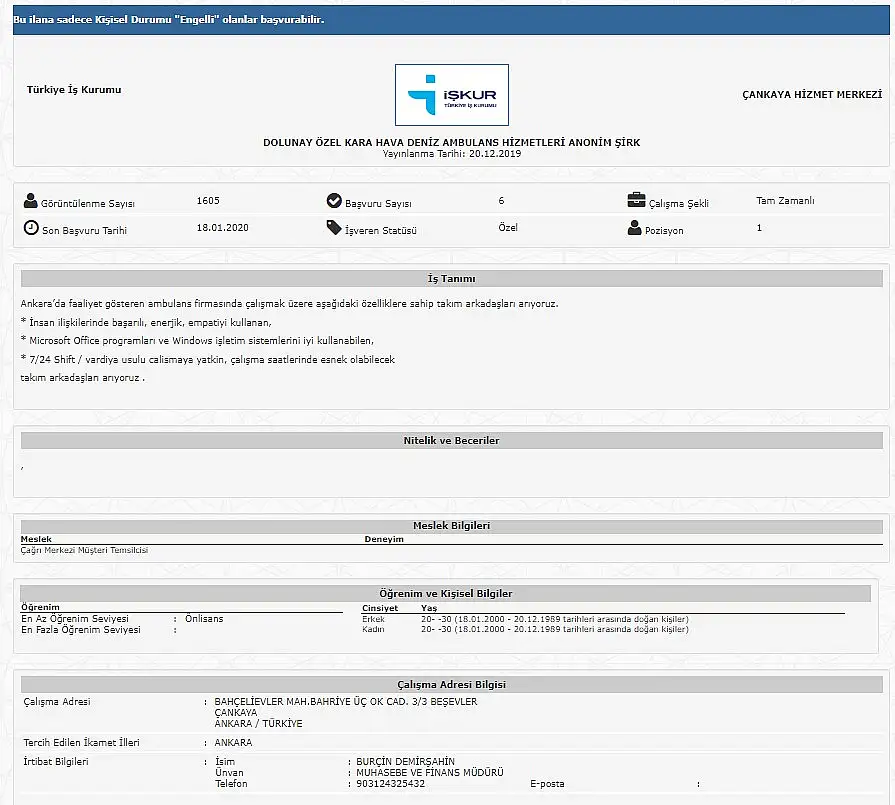
Task: Click the Özel employer status value
Action: (x=508, y=227)
